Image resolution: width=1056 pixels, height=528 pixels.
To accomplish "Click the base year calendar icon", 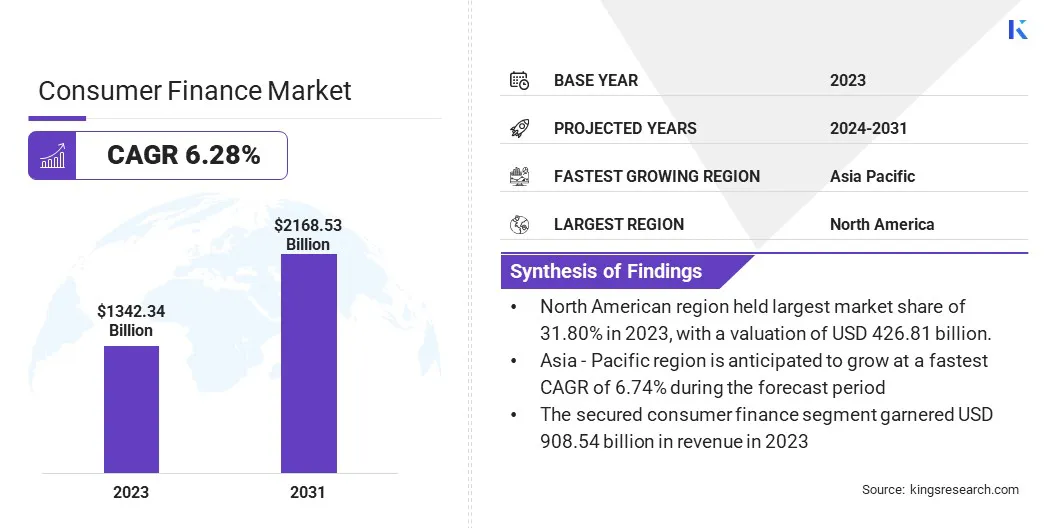I will click(519, 80).
